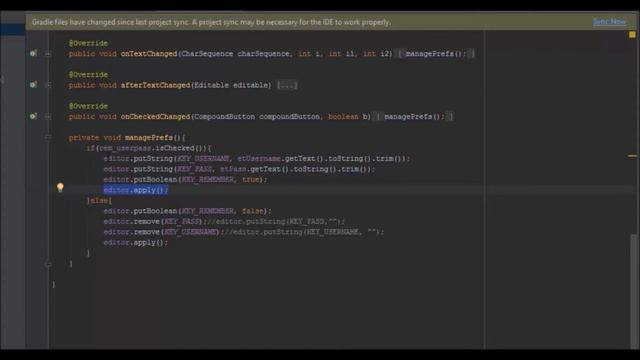Click the putString KEY_PASS line
640x360 pixels.
click(x=239, y=169)
